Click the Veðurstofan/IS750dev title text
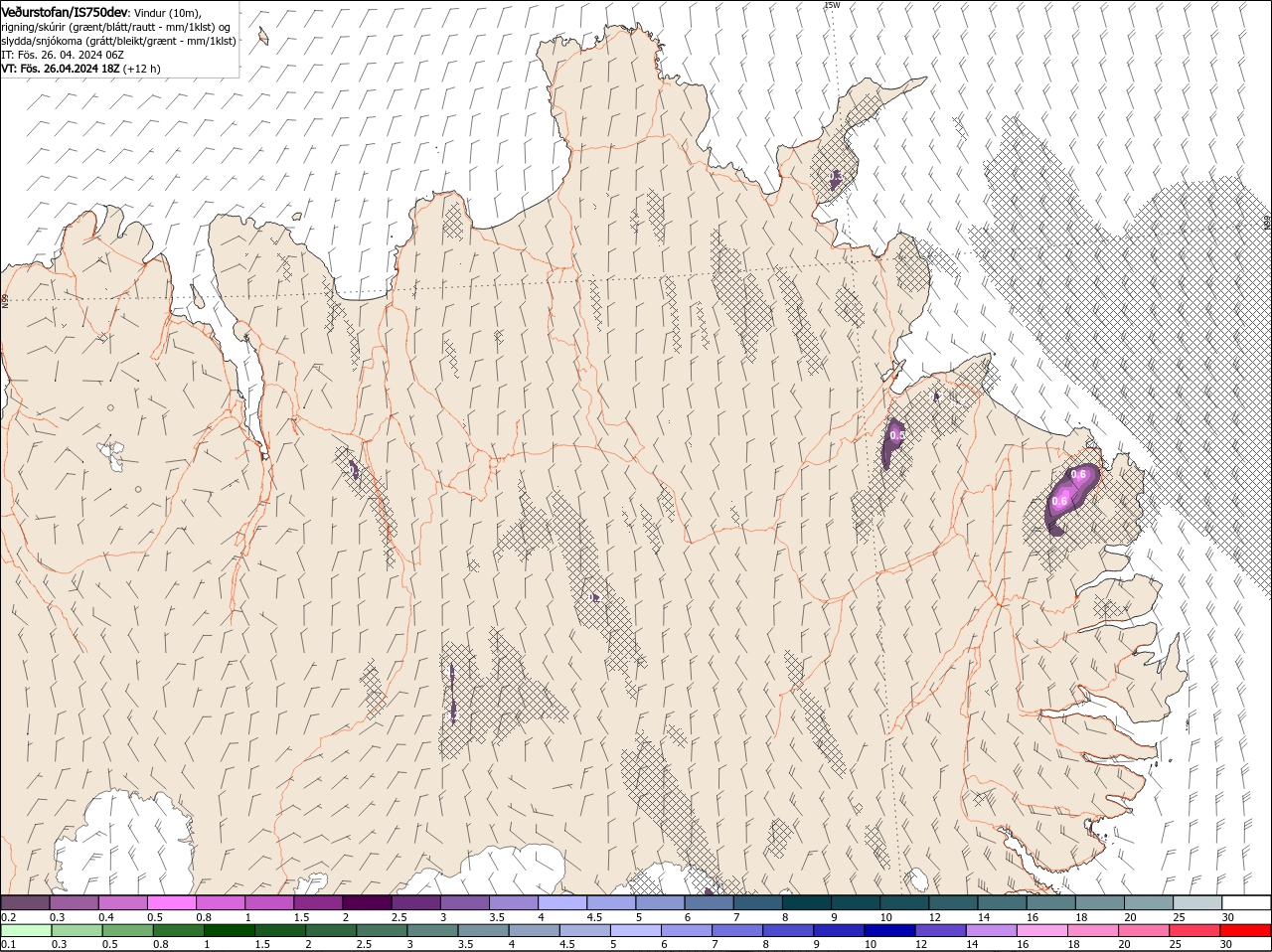The image size is (1272, 952). 65,11
